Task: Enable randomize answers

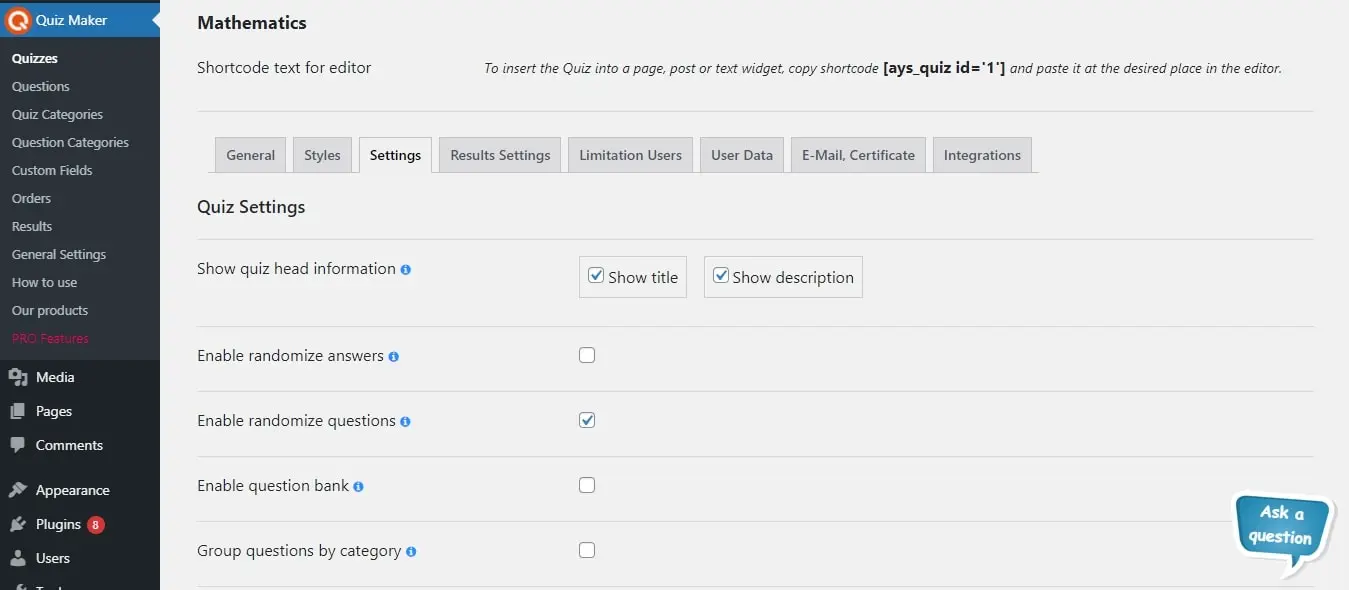Action: tap(587, 354)
